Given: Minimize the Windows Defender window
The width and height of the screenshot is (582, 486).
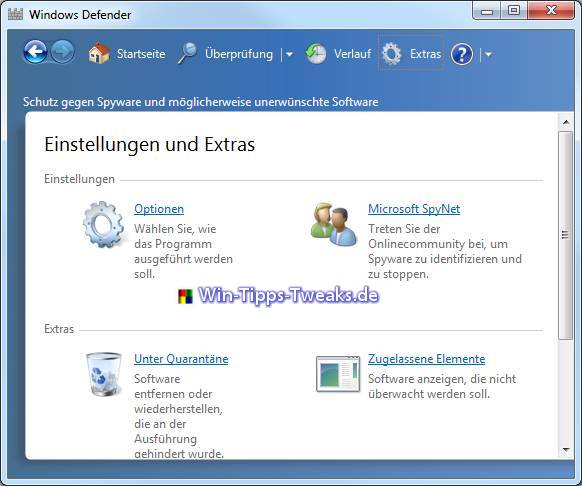Looking at the screenshot, I should click(x=487, y=11).
